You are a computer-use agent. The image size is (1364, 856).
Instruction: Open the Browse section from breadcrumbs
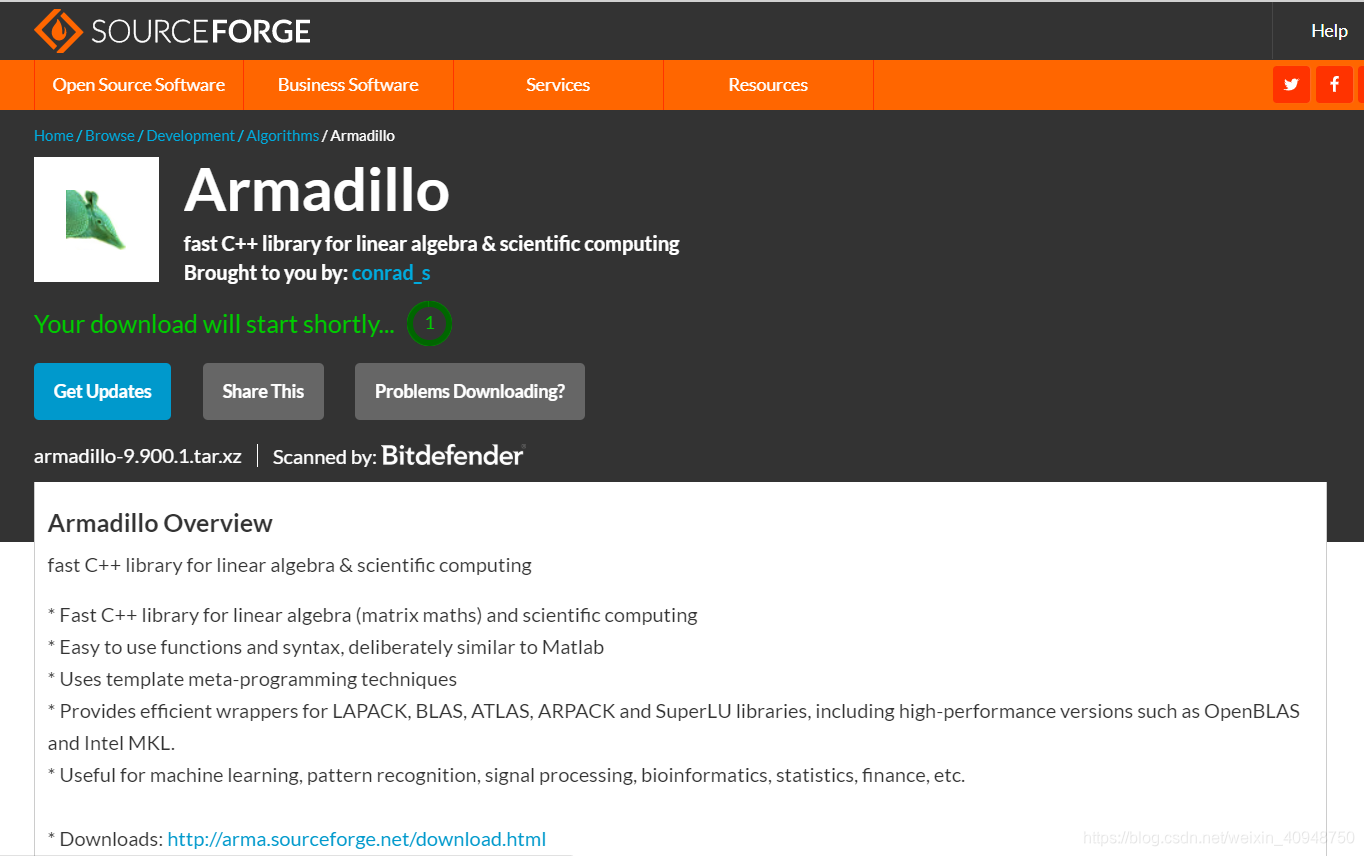pos(110,135)
